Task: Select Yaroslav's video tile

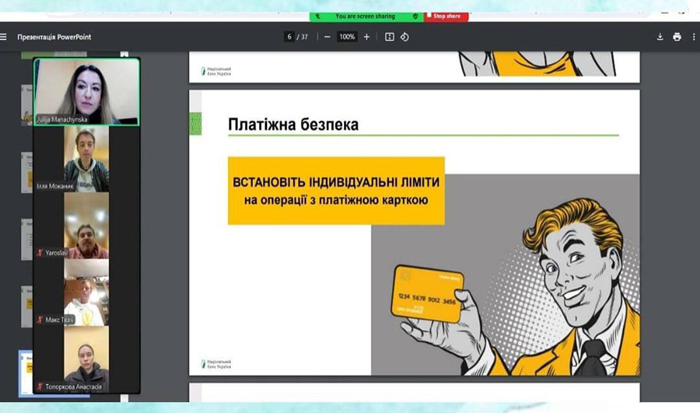Action: point(86,225)
